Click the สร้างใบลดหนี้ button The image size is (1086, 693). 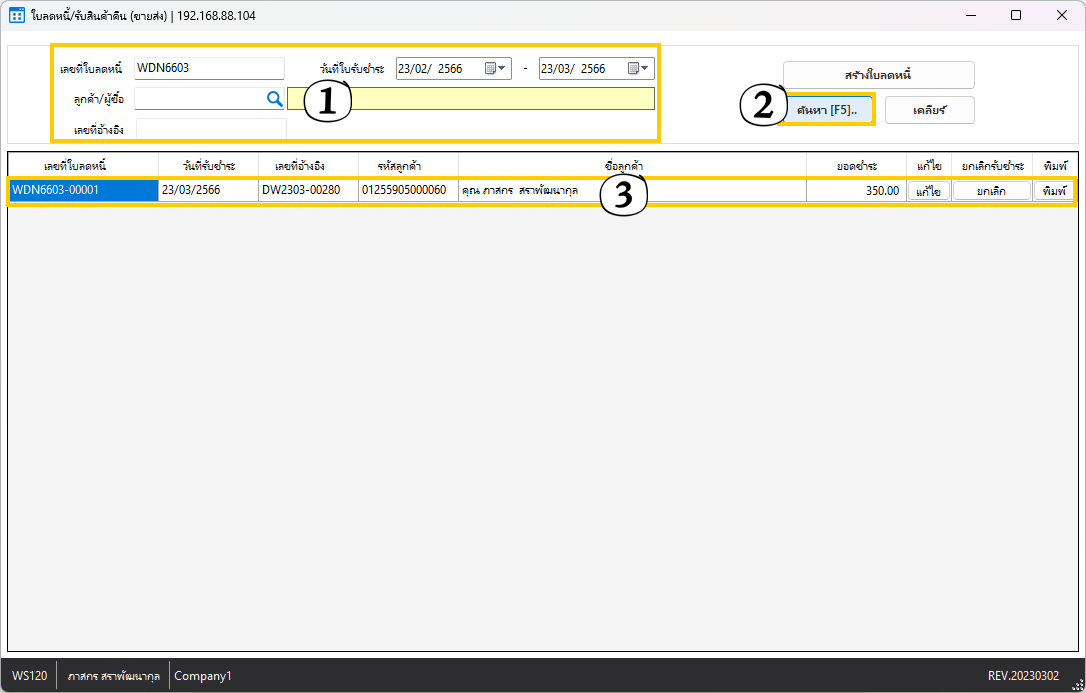[878, 75]
